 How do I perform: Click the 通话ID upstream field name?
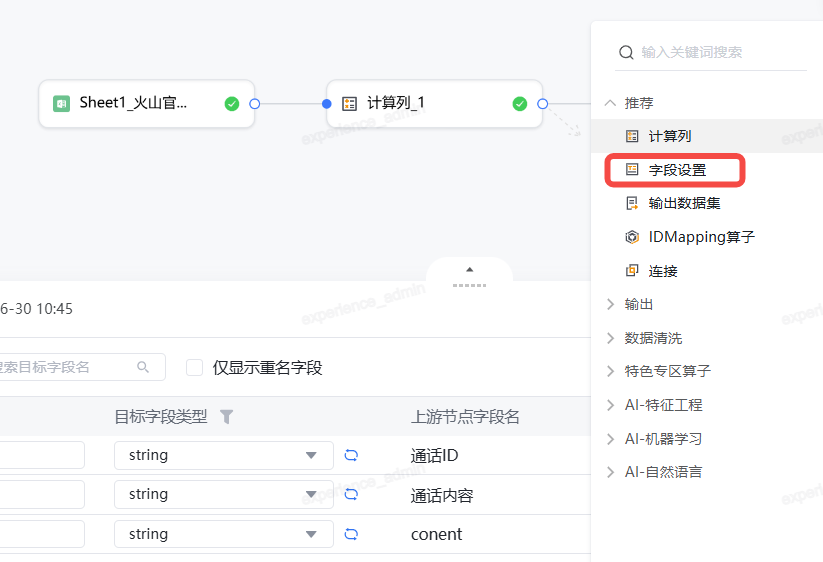[435, 455]
